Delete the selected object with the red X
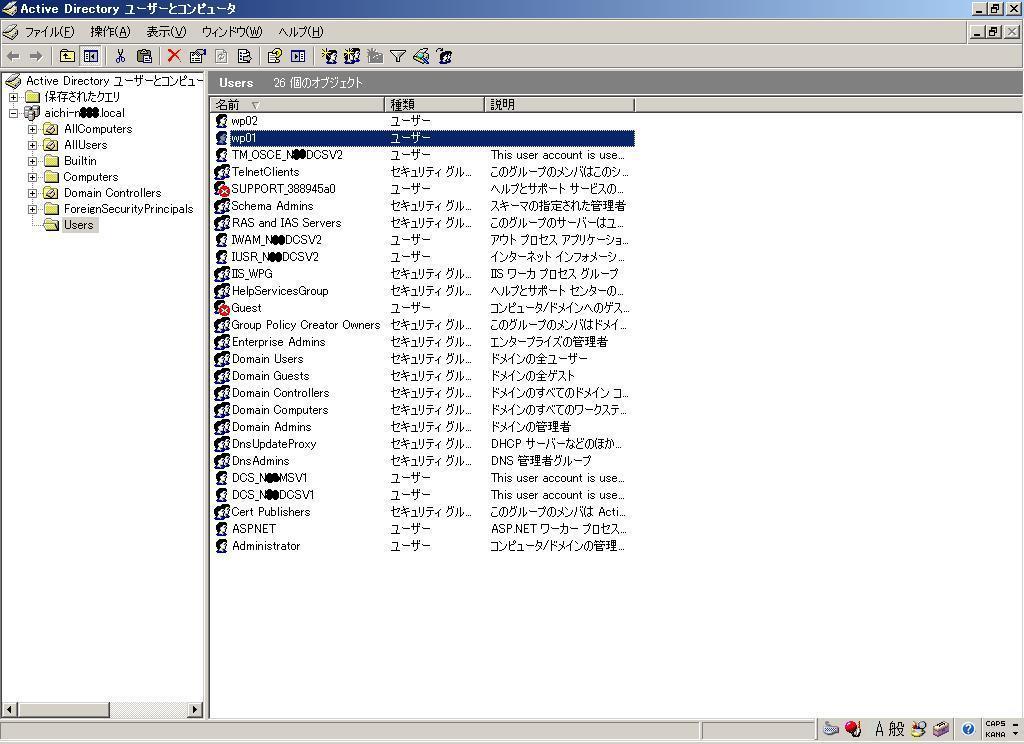This screenshot has width=1024, height=744. coord(174,56)
